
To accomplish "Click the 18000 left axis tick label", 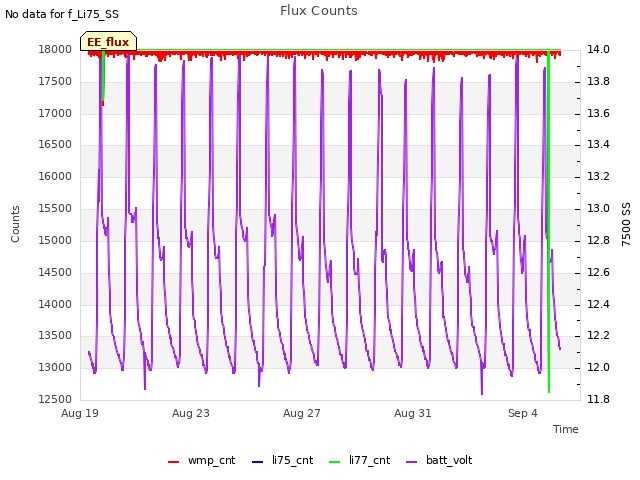I will [x=55, y=49].
